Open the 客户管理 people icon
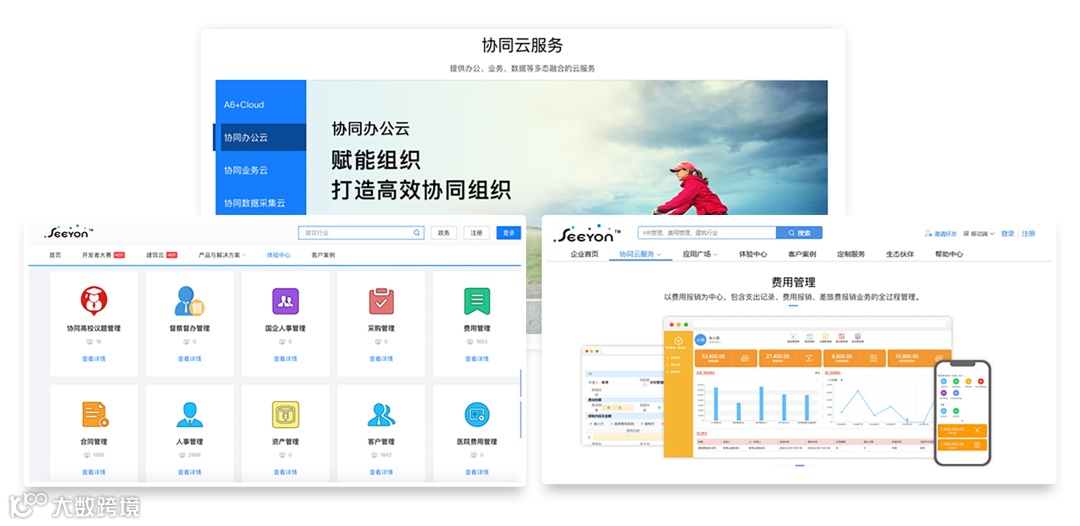This screenshot has height=526, width=1080. 381,414
